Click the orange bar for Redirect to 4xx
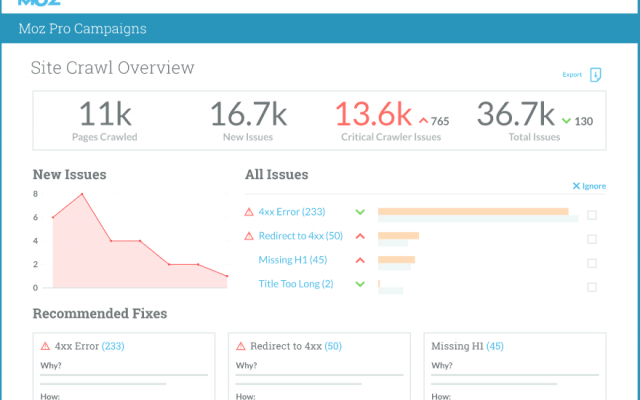 398,236
